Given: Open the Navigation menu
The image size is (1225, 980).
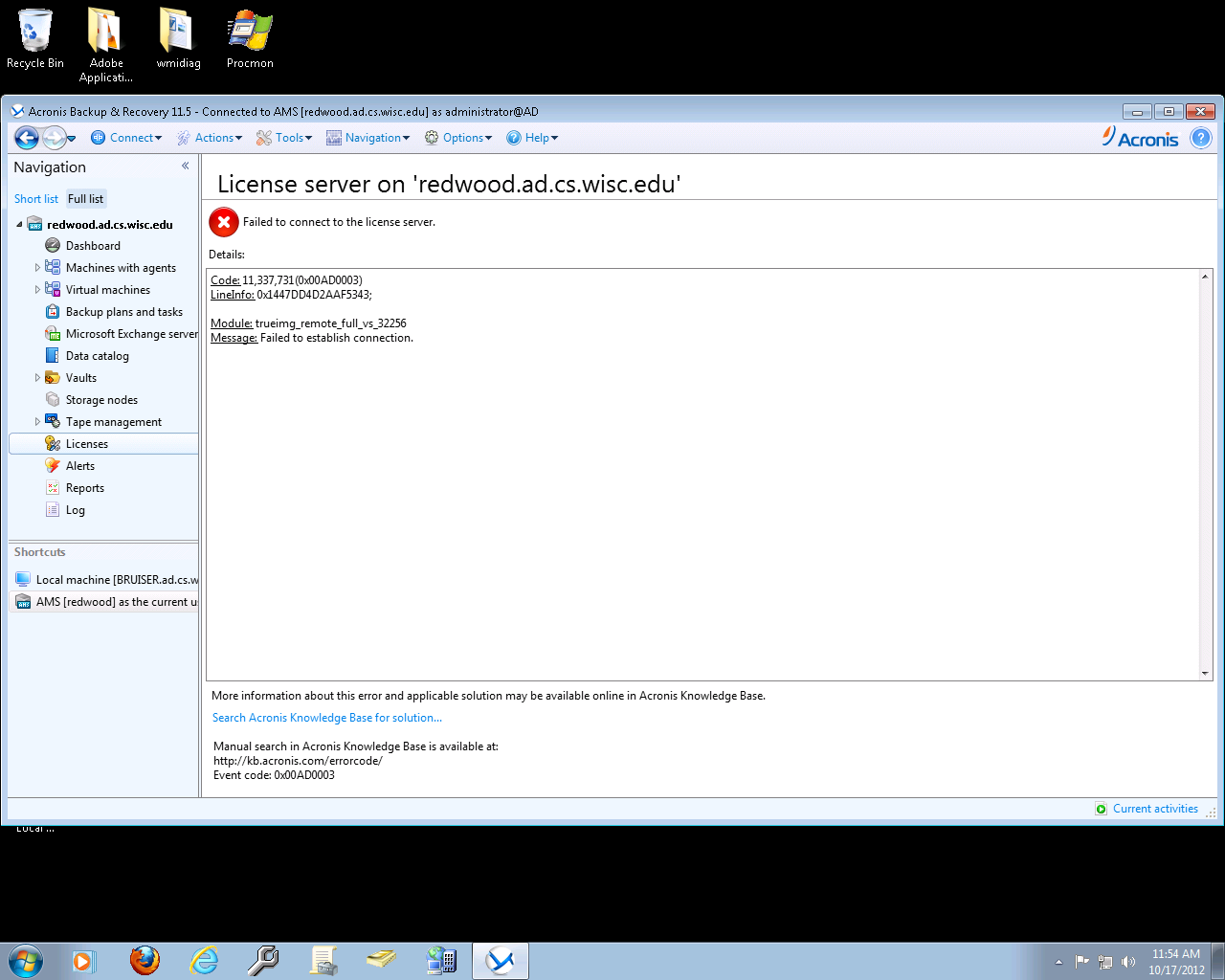Looking at the screenshot, I should (x=367, y=138).
